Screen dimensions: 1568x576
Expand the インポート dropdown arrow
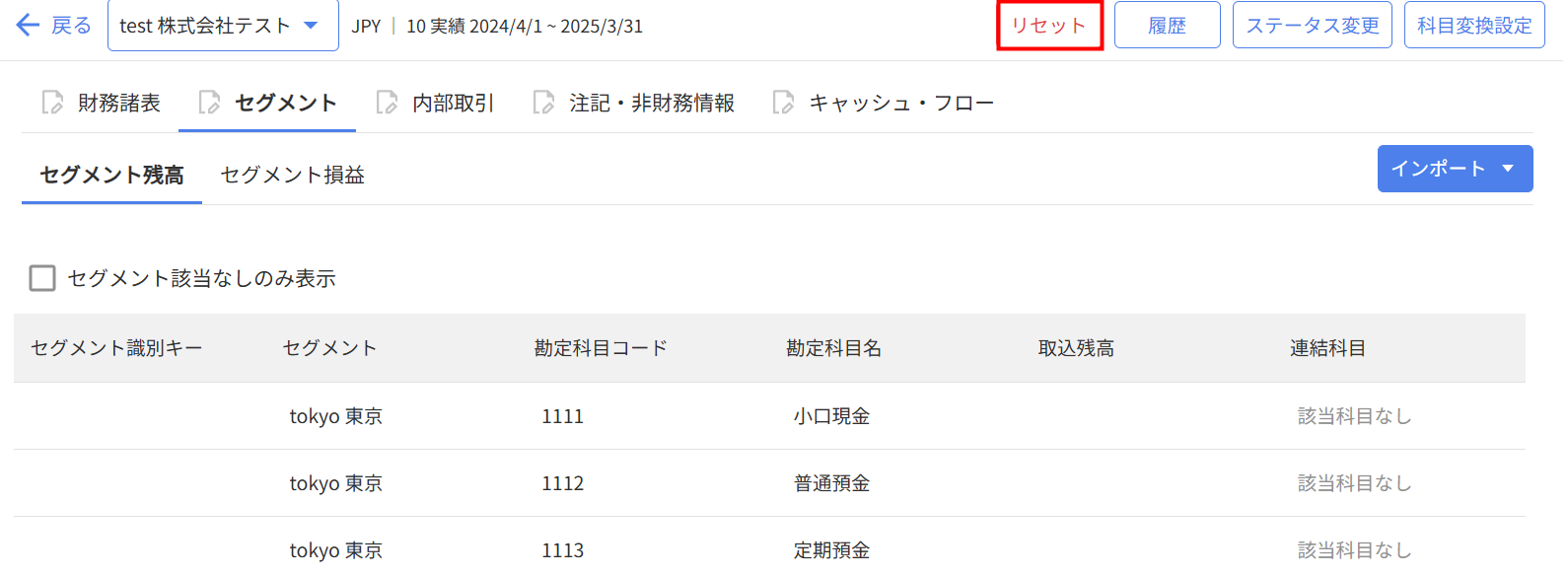coord(1507,169)
